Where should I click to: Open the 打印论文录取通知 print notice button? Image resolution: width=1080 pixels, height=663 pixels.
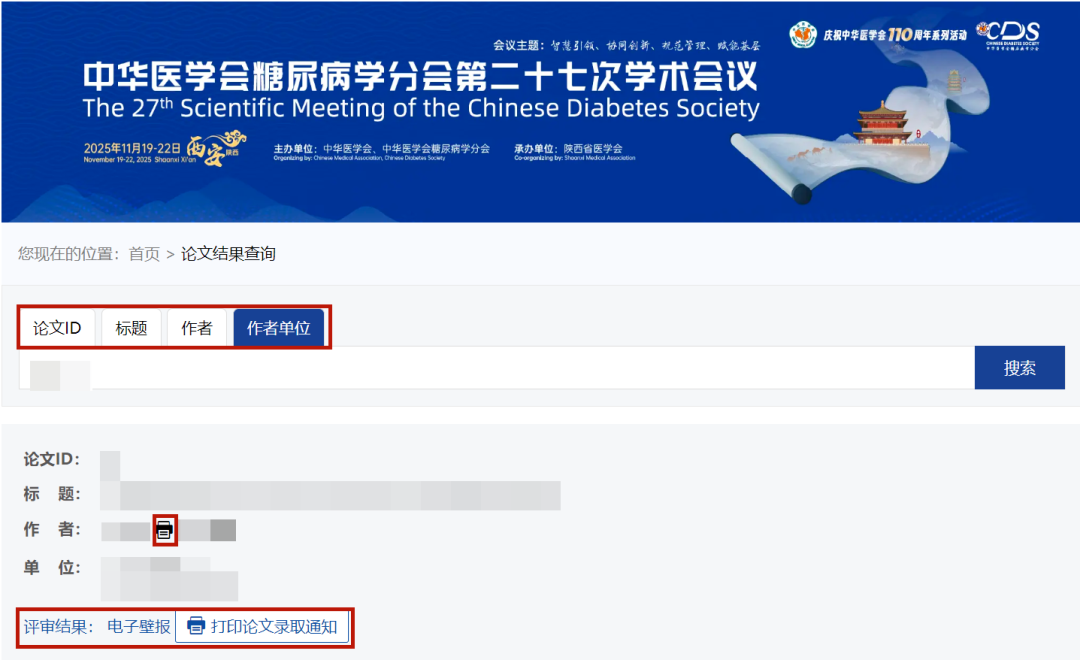[263, 627]
